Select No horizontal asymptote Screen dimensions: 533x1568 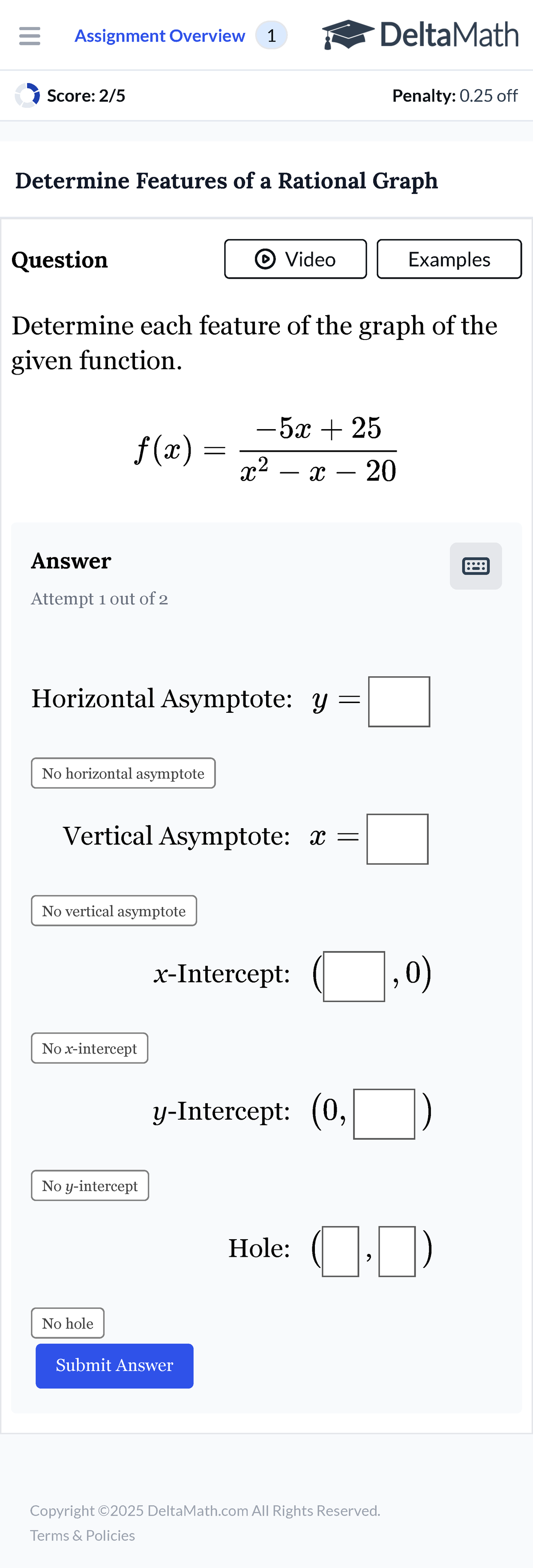(123, 772)
